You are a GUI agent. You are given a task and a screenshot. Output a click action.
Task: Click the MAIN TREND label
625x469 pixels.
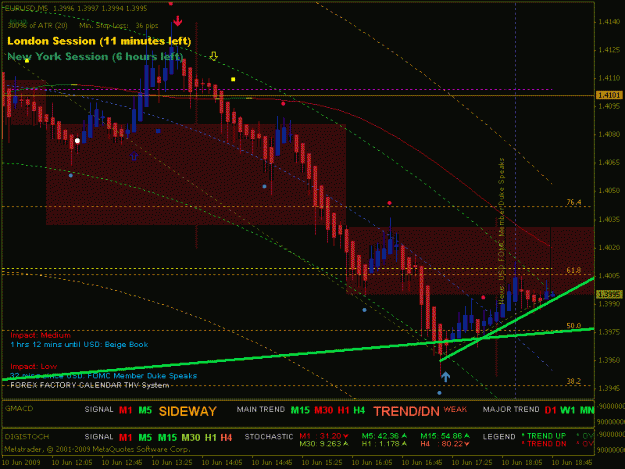click(261, 410)
